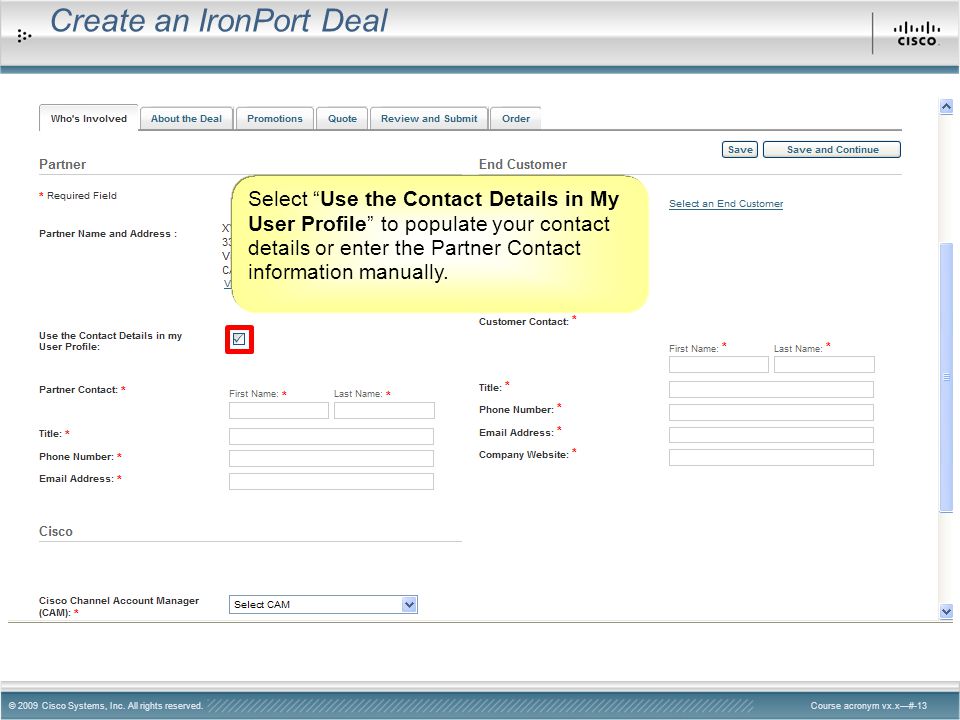
Task: Click the "Course acronym vx.x—#-13" footer text
Action: coord(869,706)
